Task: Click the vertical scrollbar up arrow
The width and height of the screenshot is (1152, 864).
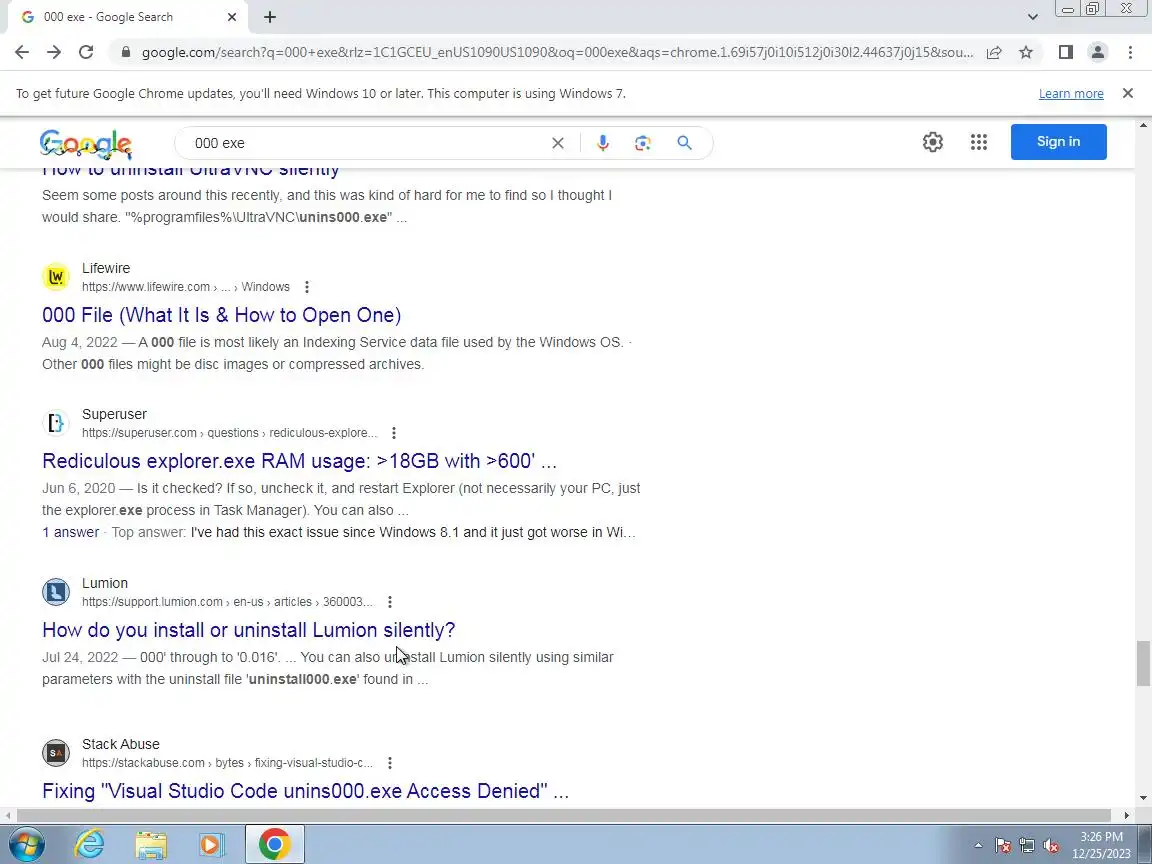Action: 1143,126
